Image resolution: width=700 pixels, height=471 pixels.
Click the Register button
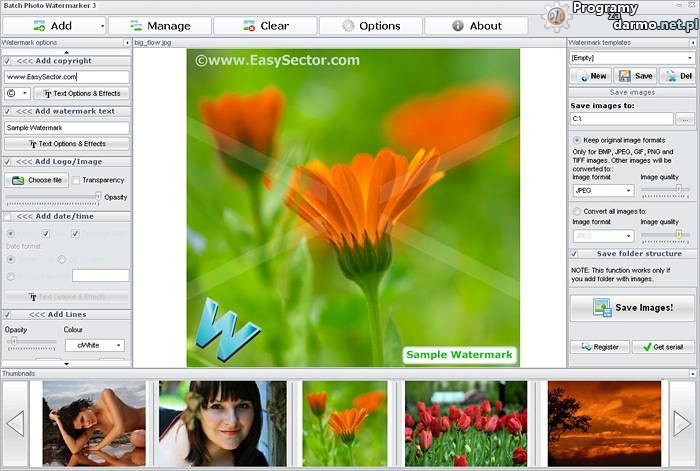(600, 347)
